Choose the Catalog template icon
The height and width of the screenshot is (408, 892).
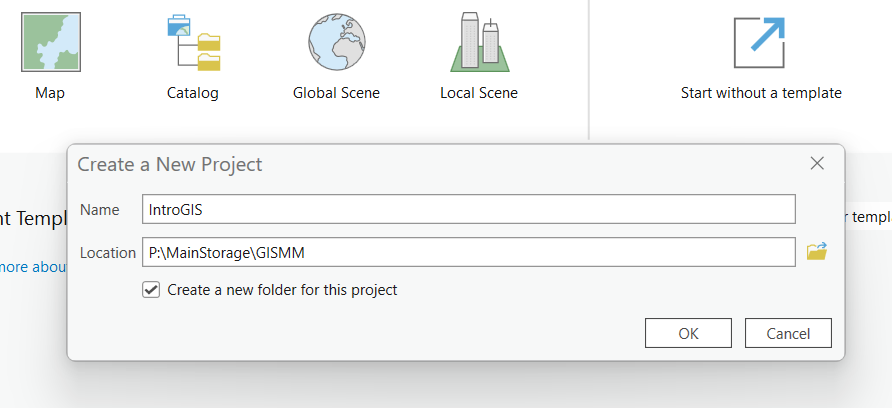pyautogui.click(x=193, y=43)
